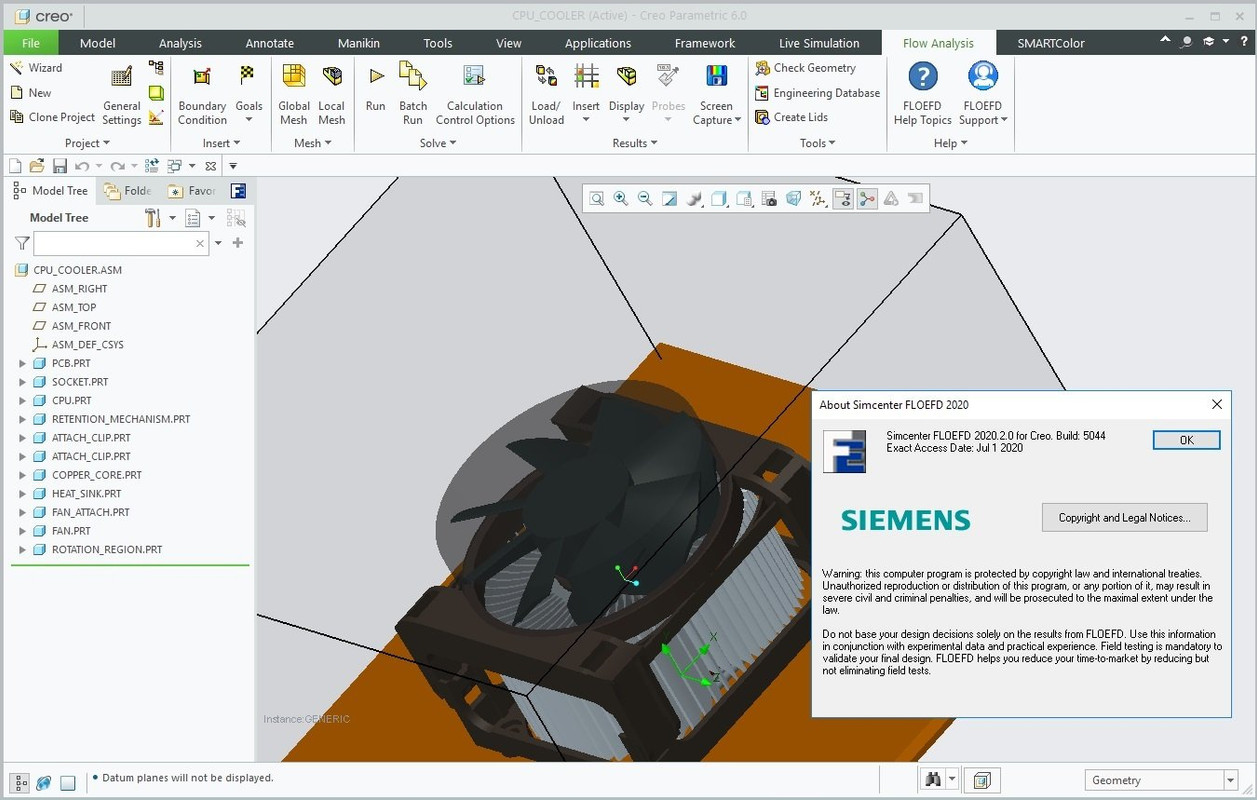Open the Folder Browser tab
Viewport: 1257px width, 800px height.
click(128, 191)
